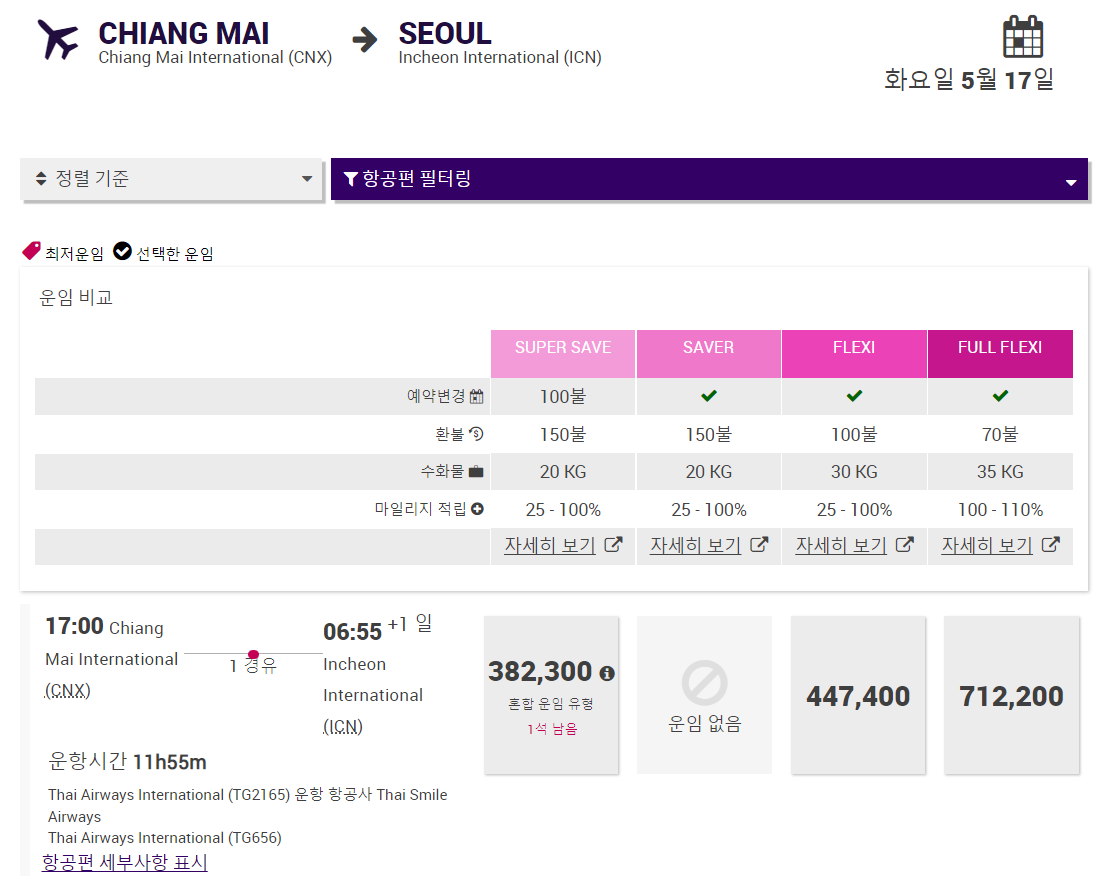The width and height of the screenshot is (1096, 876).
Task: Click the refund icon beside 환불
Action: coord(477,434)
